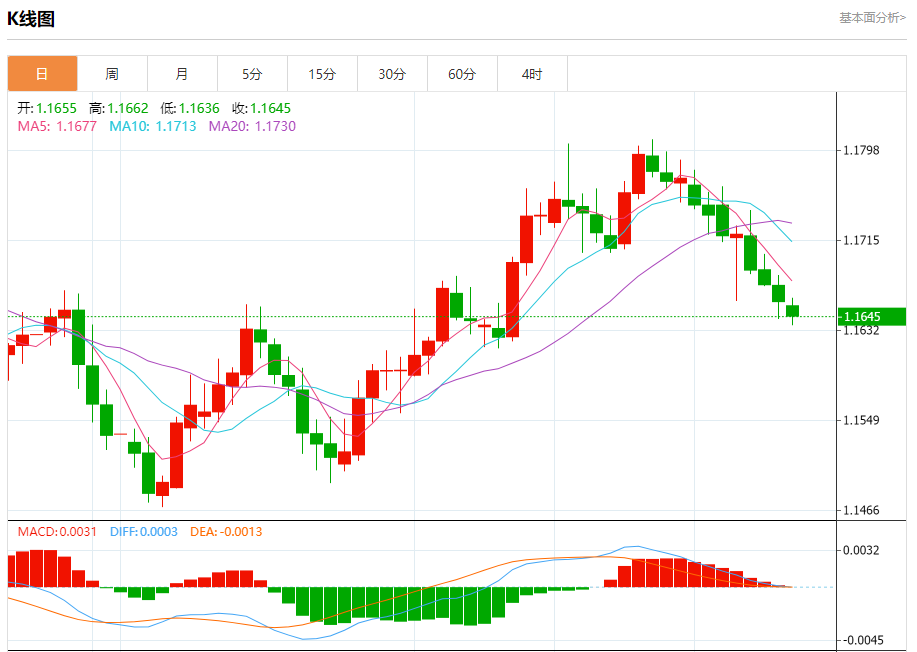Select the 日 daily chart tab
917x652 pixels.
pos(42,74)
